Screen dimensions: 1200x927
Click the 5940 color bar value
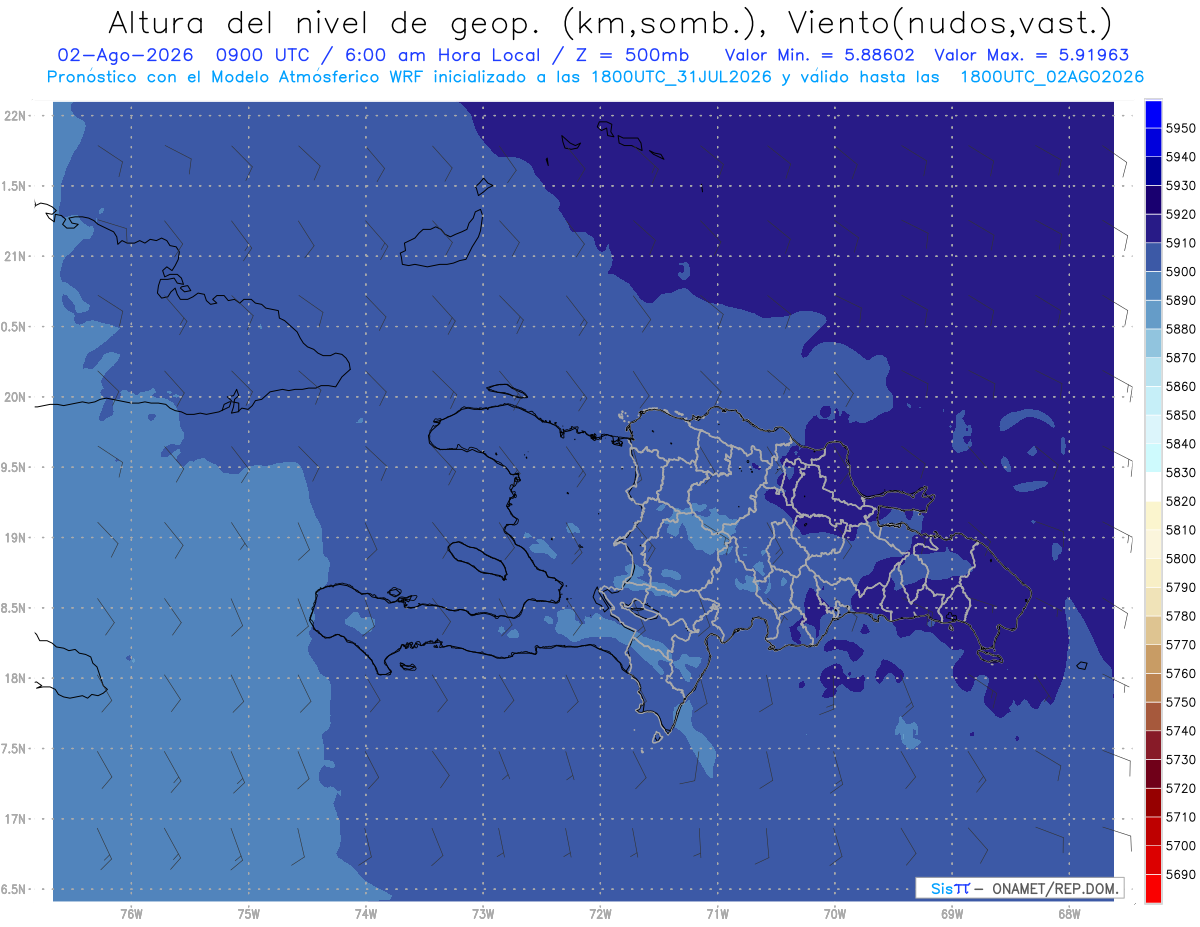pyautogui.click(x=1181, y=157)
